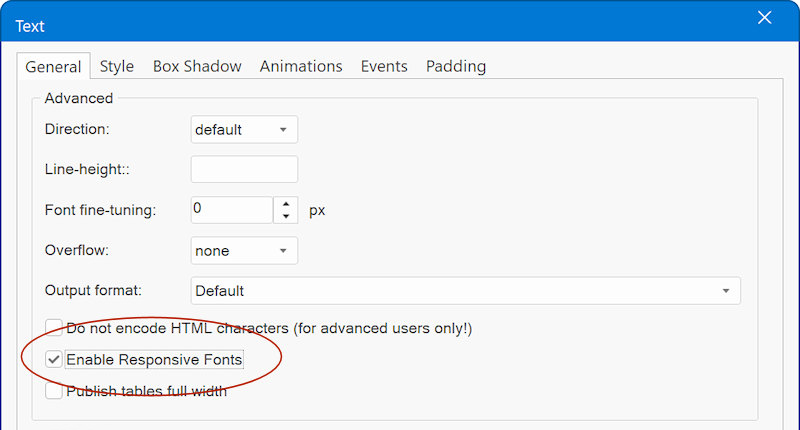Viewport: 800px width, 430px height.
Task: Click the Line-height input field
Action: click(x=244, y=170)
